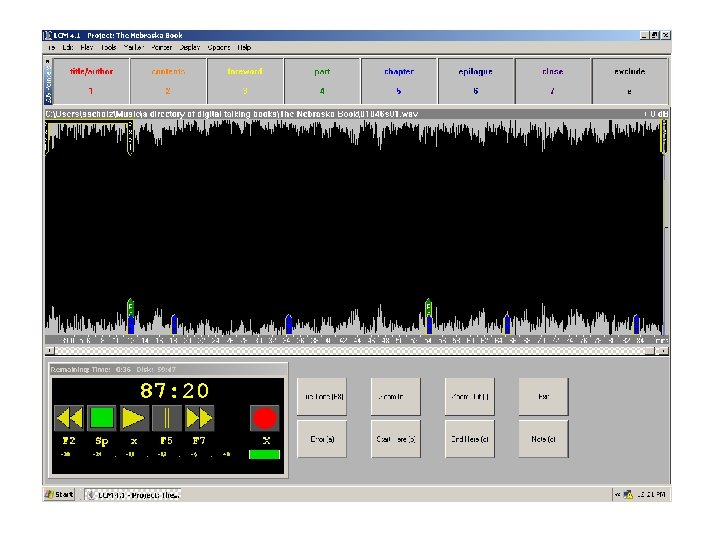This screenshot has height=540, width=720.
Task: Click the waveform horizontal scrollbar track
Action: (x=350, y=351)
